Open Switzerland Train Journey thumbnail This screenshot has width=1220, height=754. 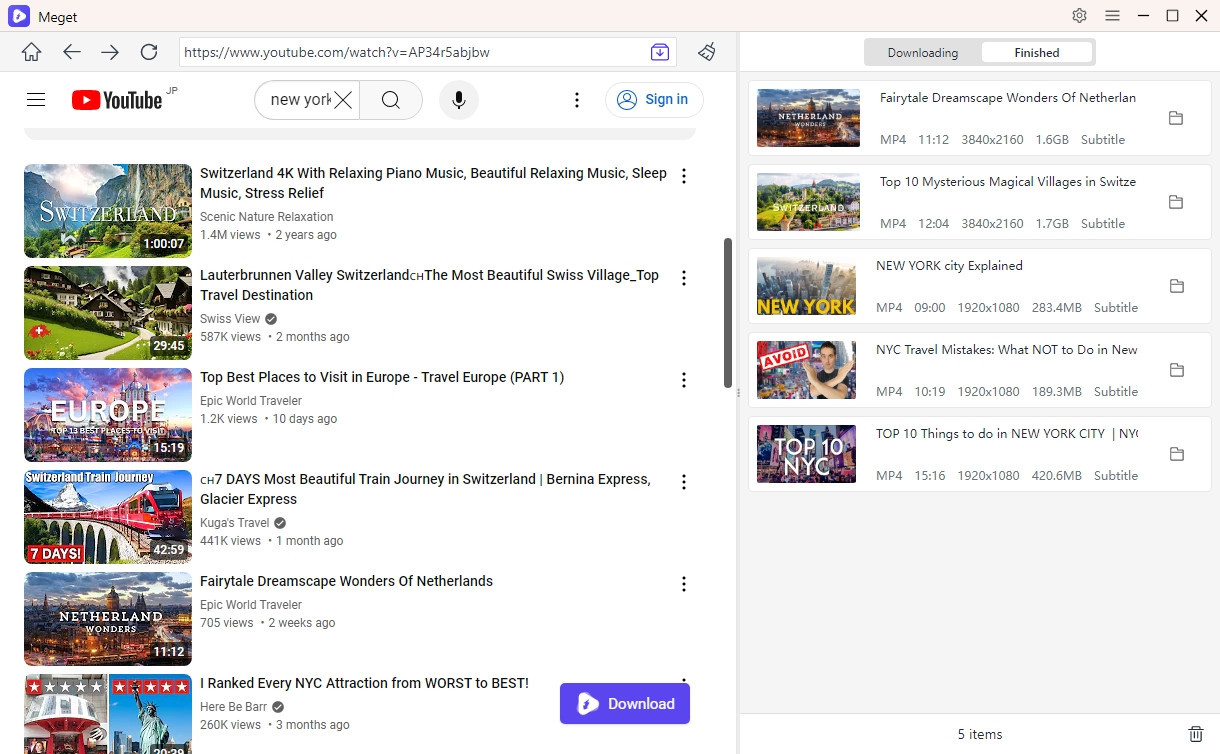coord(108,517)
